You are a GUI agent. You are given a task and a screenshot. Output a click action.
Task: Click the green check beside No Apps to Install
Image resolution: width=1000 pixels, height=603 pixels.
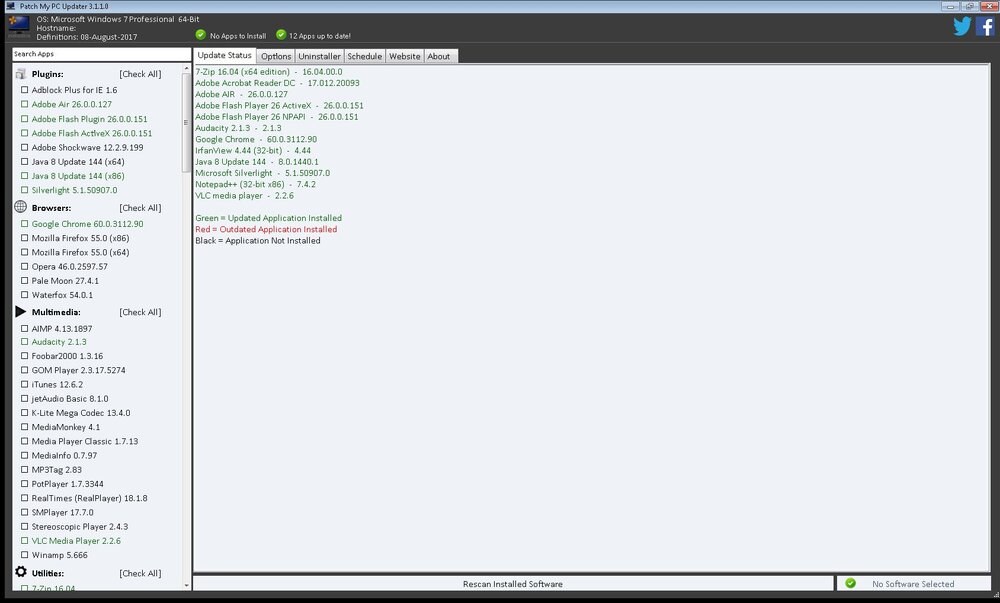[x=201, y=34]
